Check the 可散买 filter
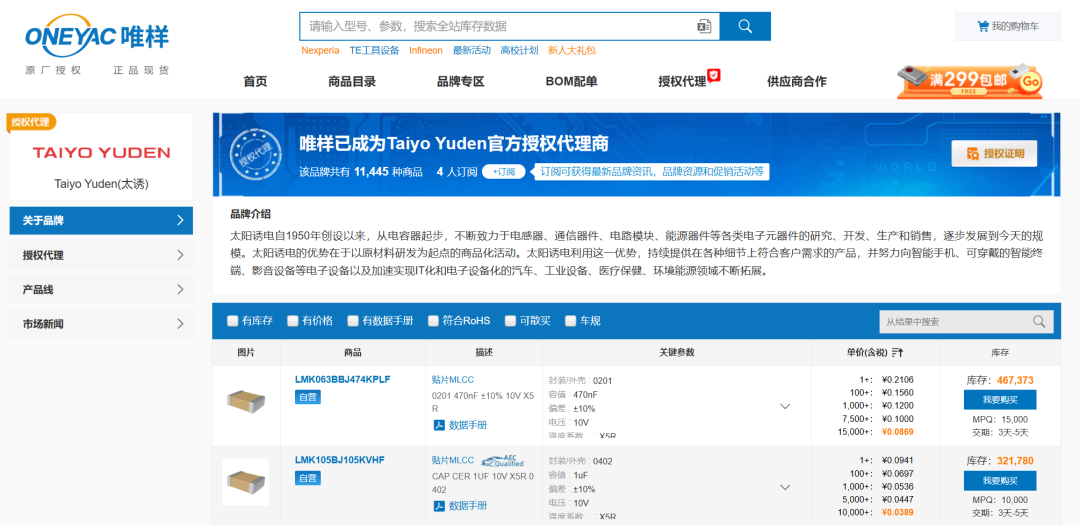Viewport: 1080px width, 525px height. coord(510,320)
